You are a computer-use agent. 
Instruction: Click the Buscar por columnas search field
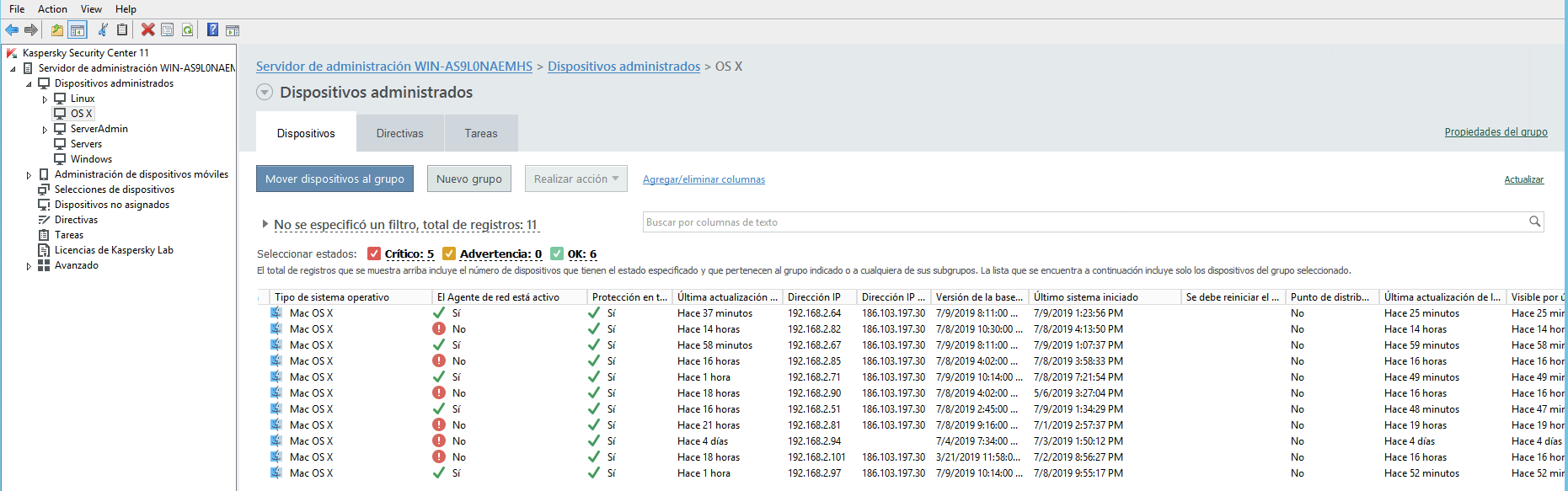pos(1083,222)
